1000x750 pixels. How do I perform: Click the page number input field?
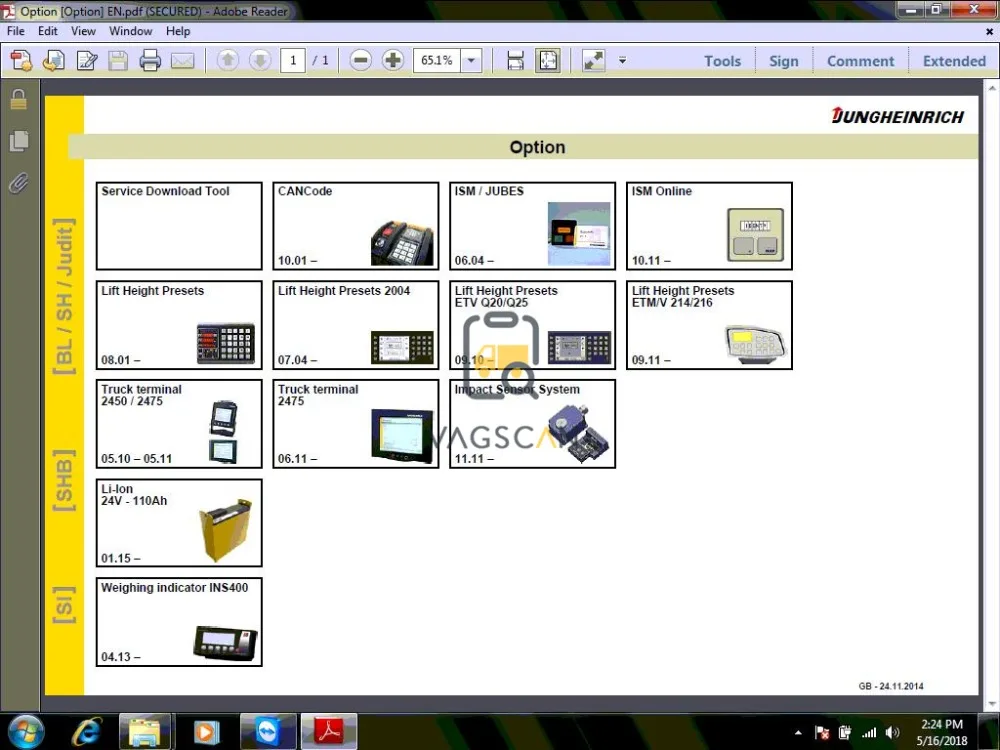(x=293, y=61)
